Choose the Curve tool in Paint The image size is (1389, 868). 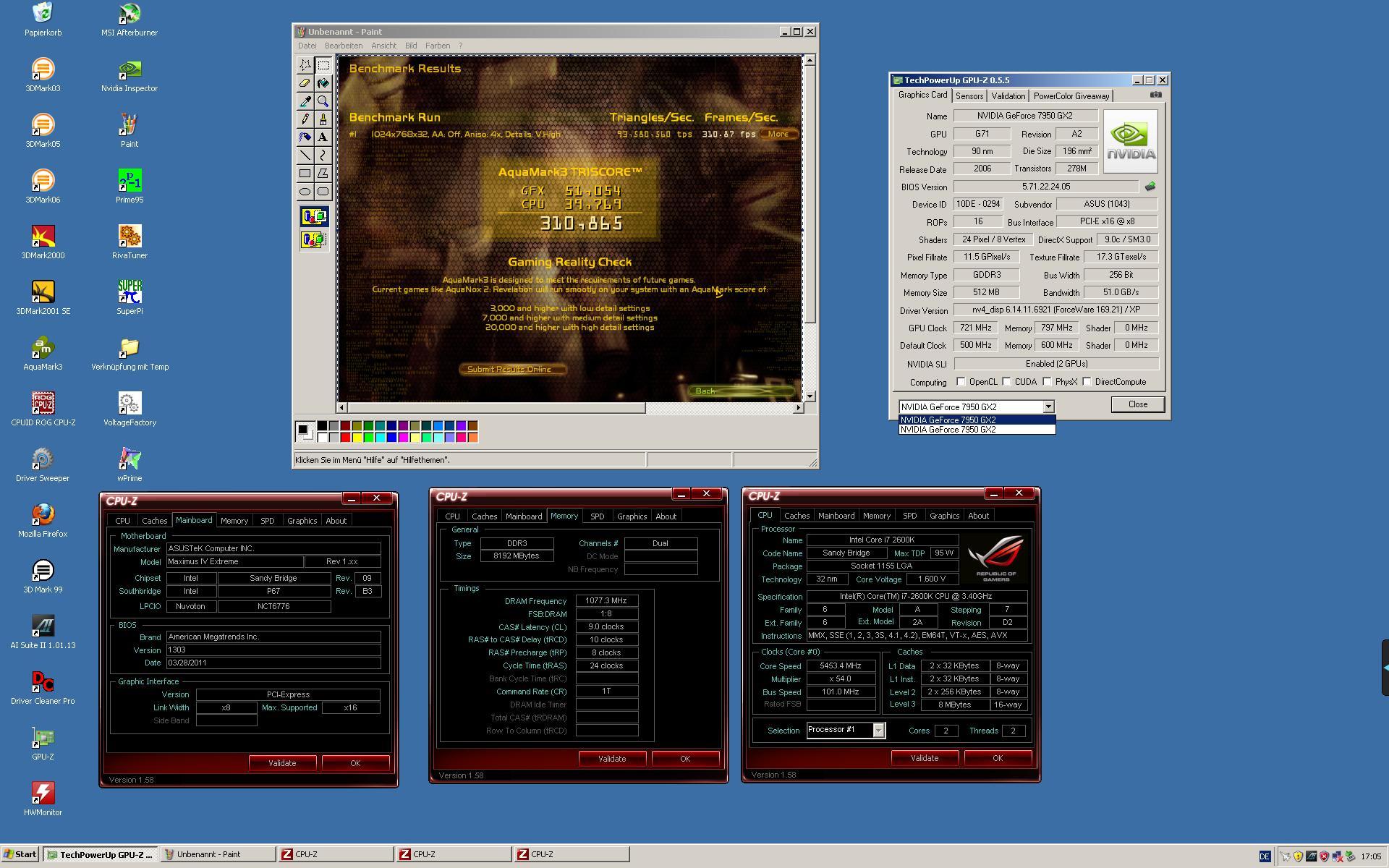coord(323,156)
